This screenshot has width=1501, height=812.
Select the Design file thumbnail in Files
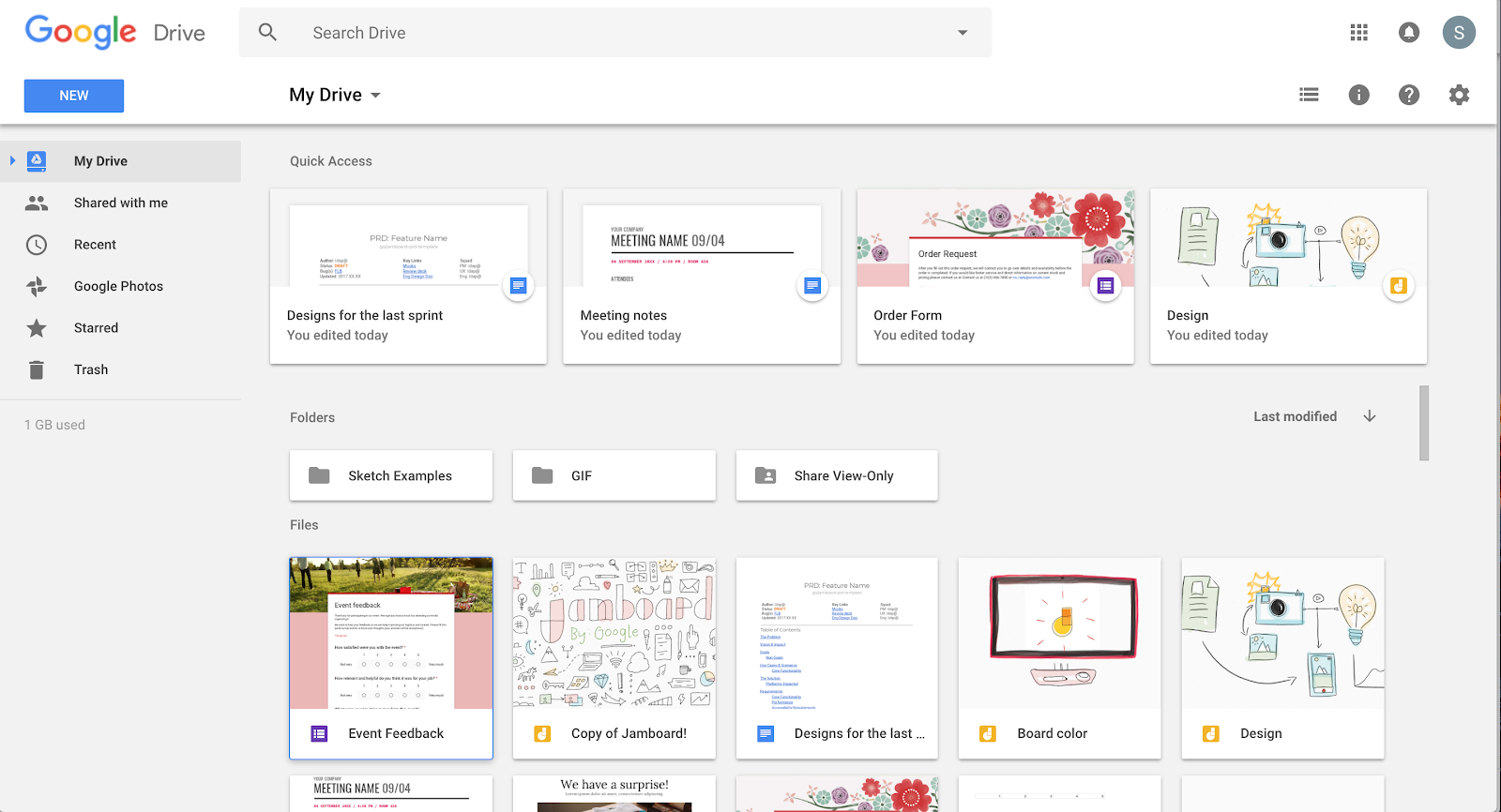tap(1283, 634)
